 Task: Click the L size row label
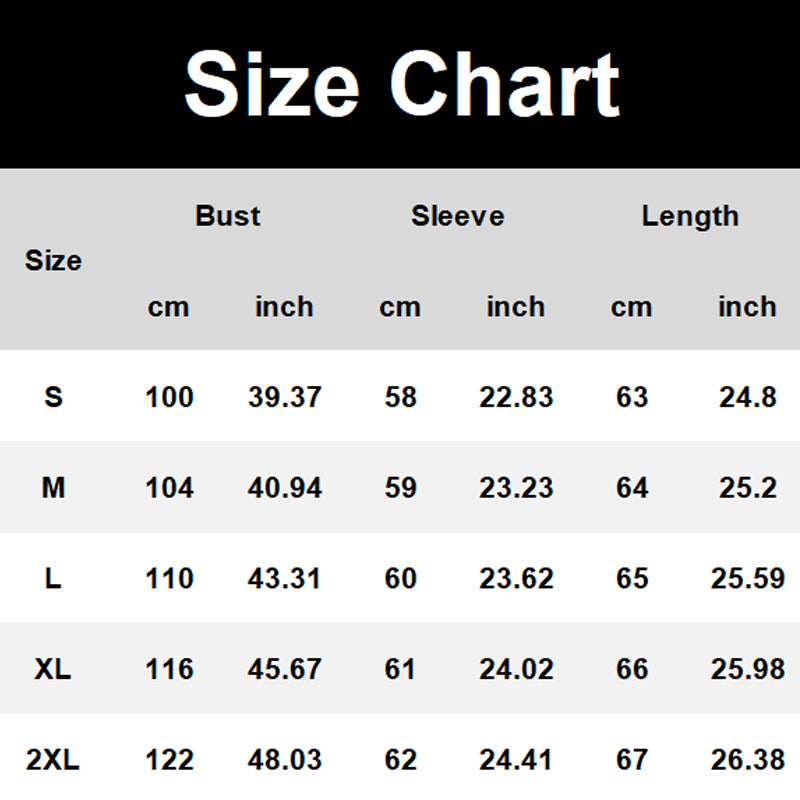[x=54, y=579]
